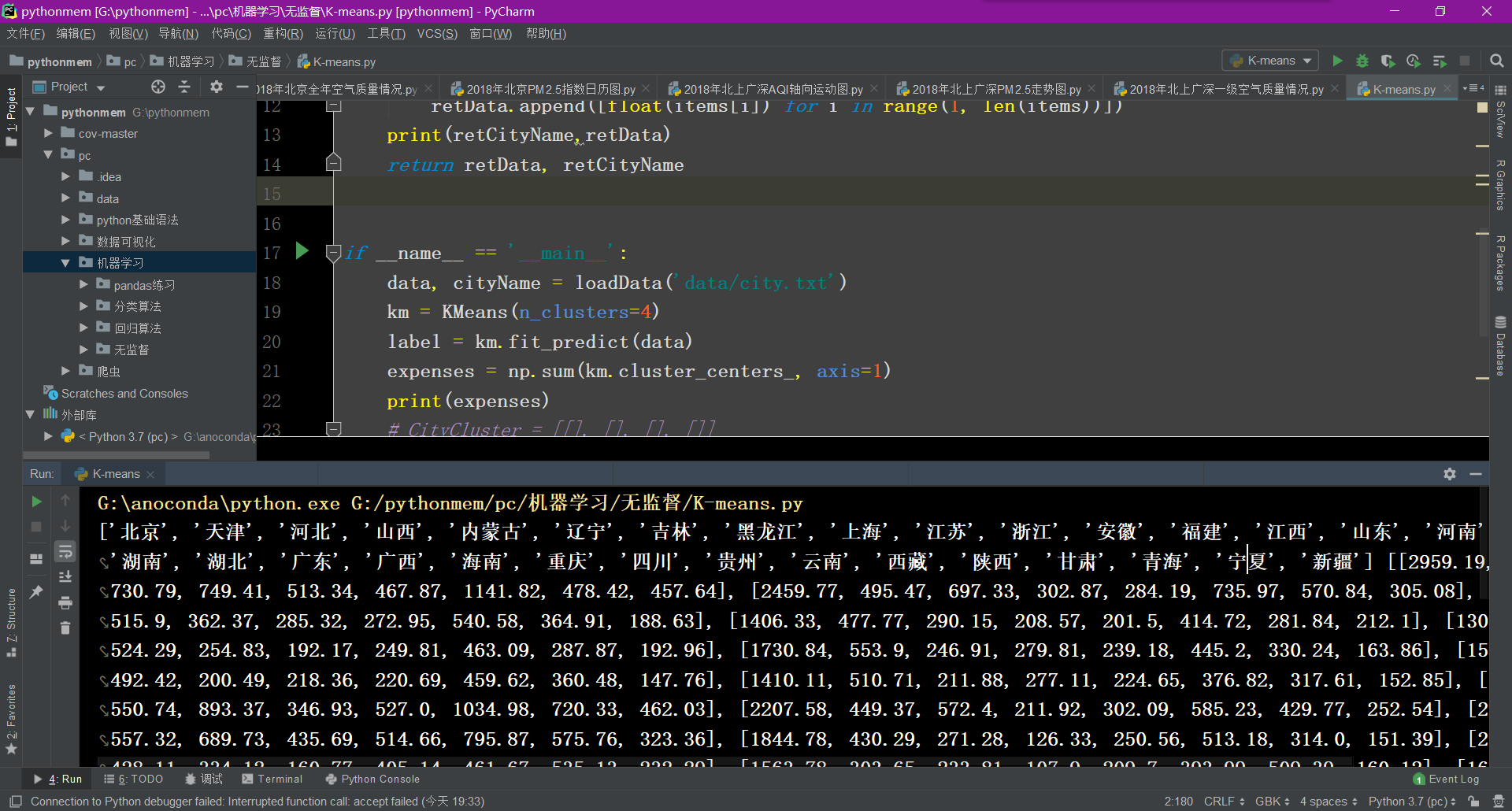Toggle soft-wrap in Run console

65,551
